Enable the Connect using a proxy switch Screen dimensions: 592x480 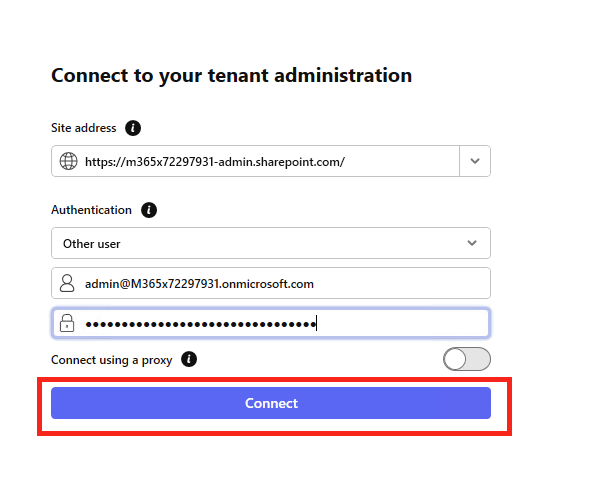pos(467,359)
